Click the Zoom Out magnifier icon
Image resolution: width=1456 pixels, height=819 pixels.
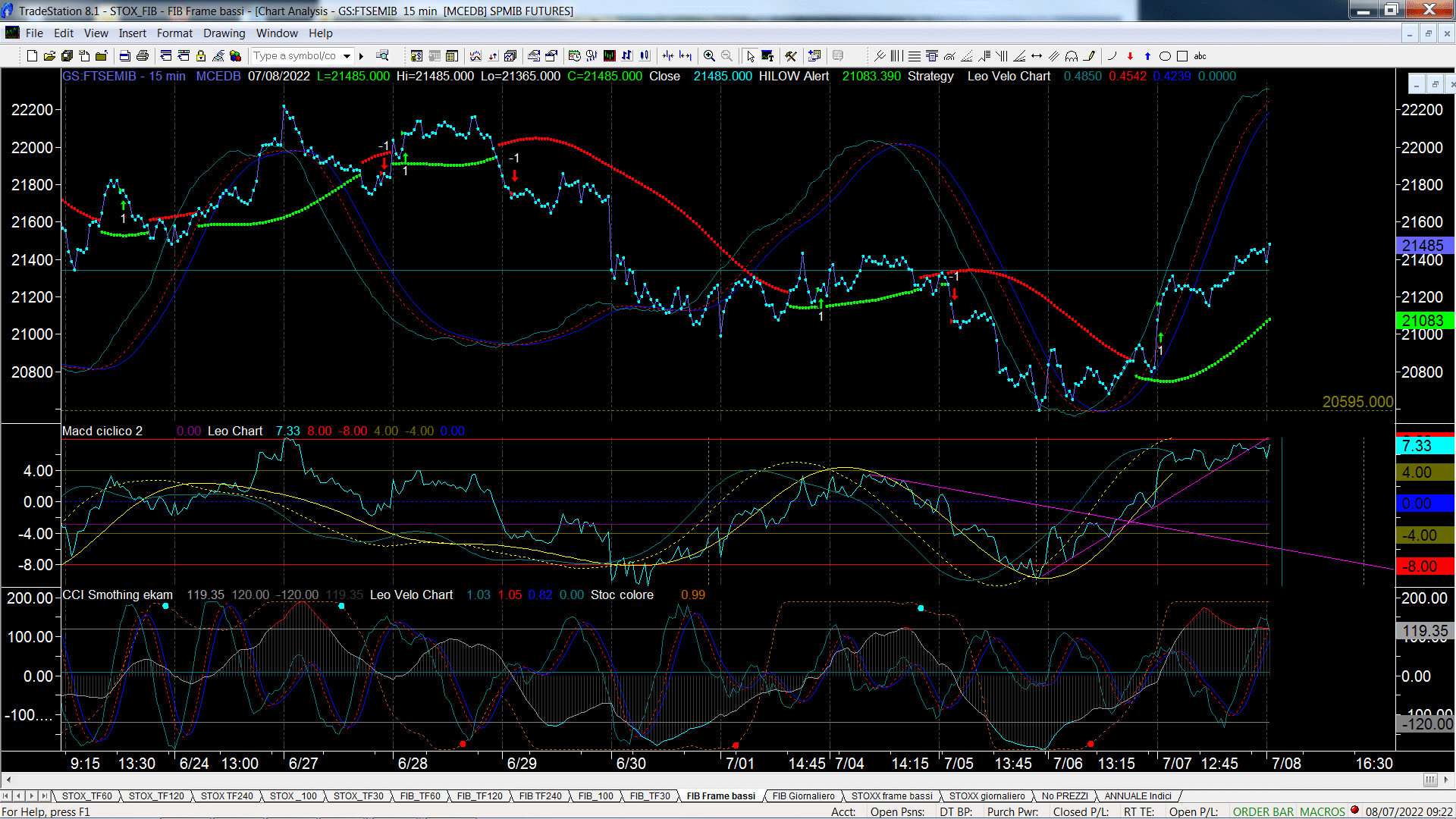pyautogui.click(x=726, y=55)
